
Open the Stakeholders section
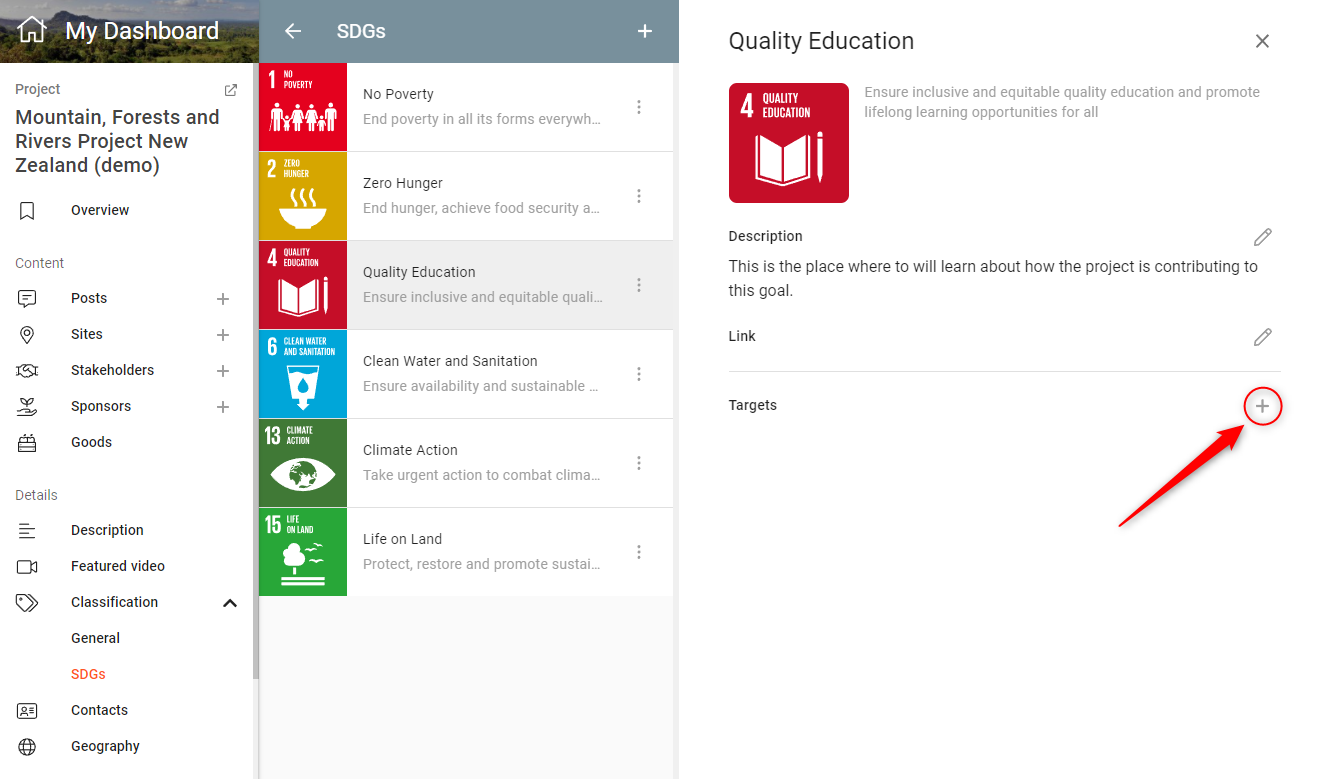pos(112,370)
